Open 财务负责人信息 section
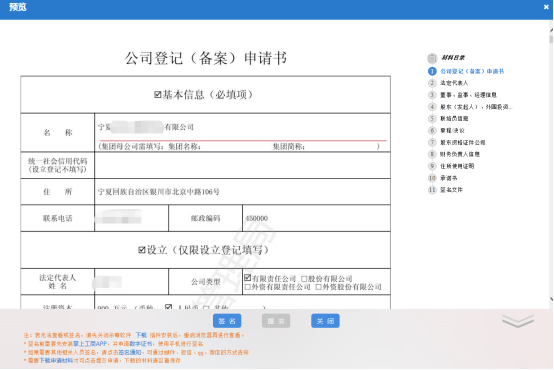Viewport: 554px width, 370px height. (460, 154)
